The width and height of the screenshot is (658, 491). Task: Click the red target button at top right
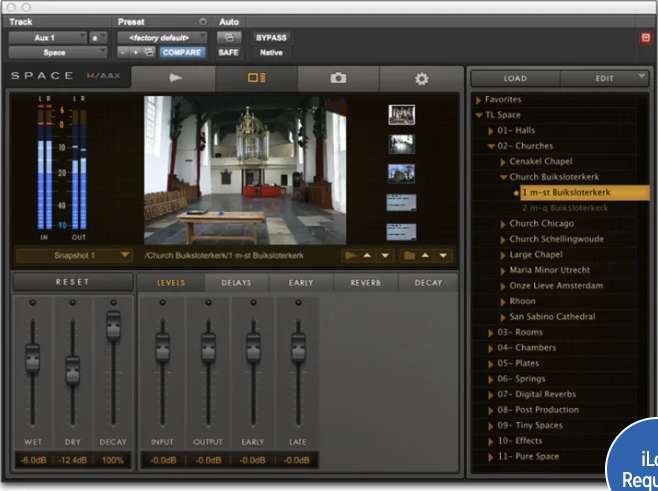pyautogui.click(x=645, y=37)
